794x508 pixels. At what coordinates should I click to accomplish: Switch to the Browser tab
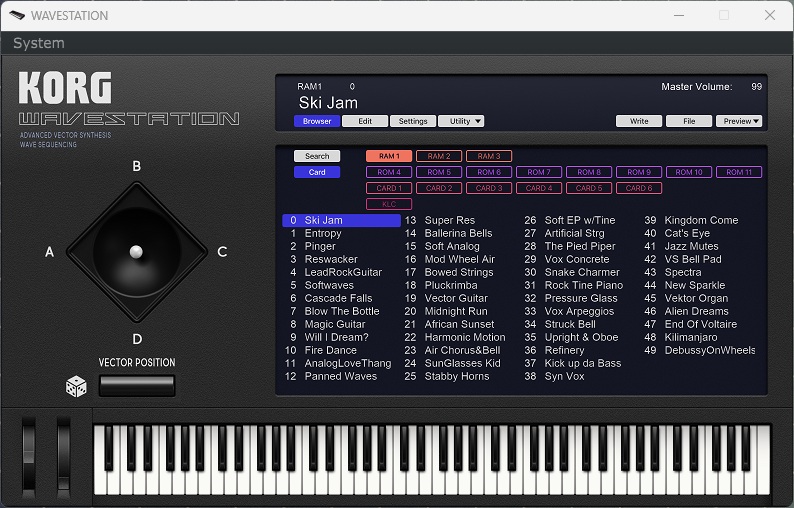click(x=317, y=121)
